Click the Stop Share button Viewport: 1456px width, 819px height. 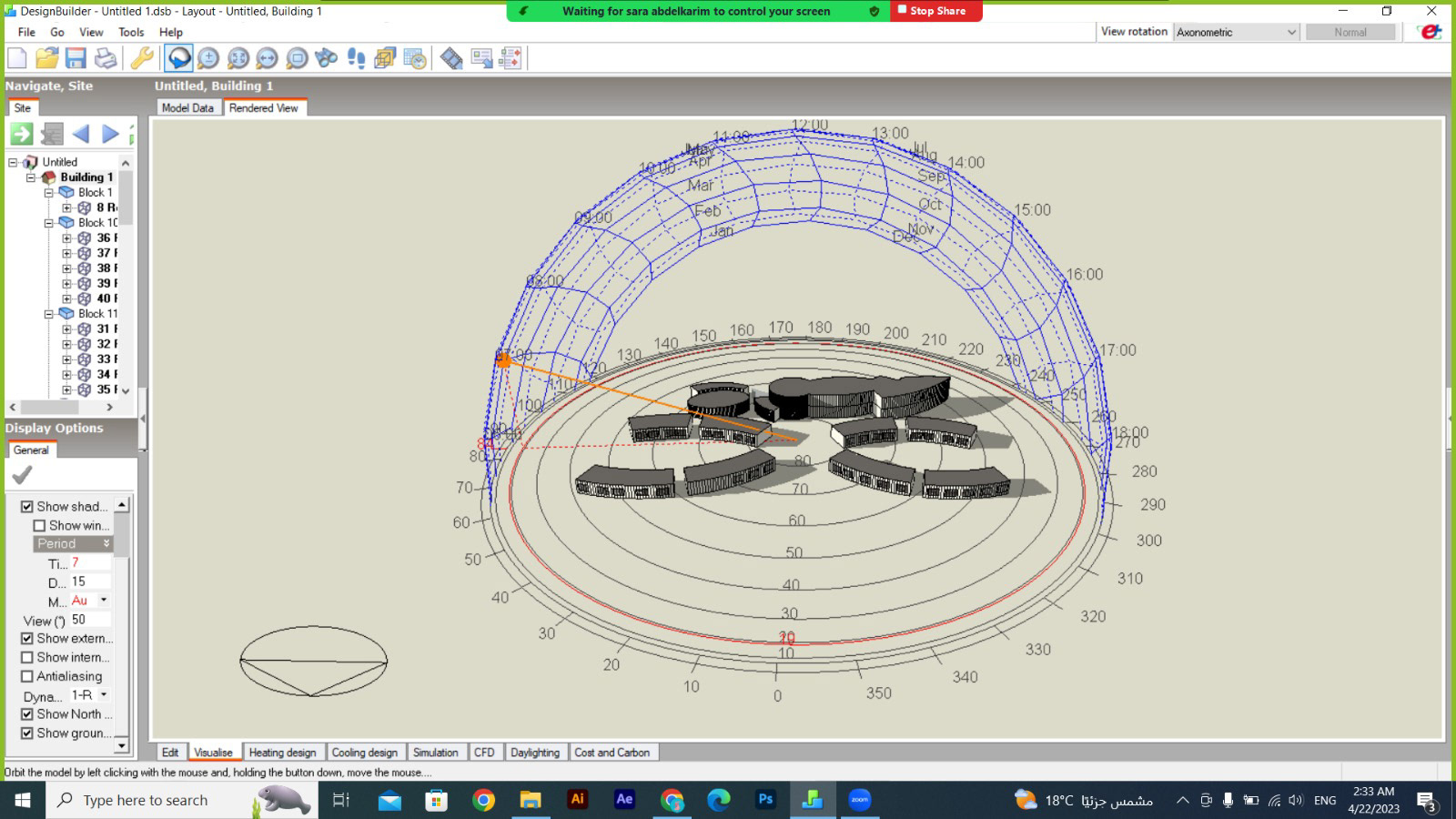pos(935,11)
